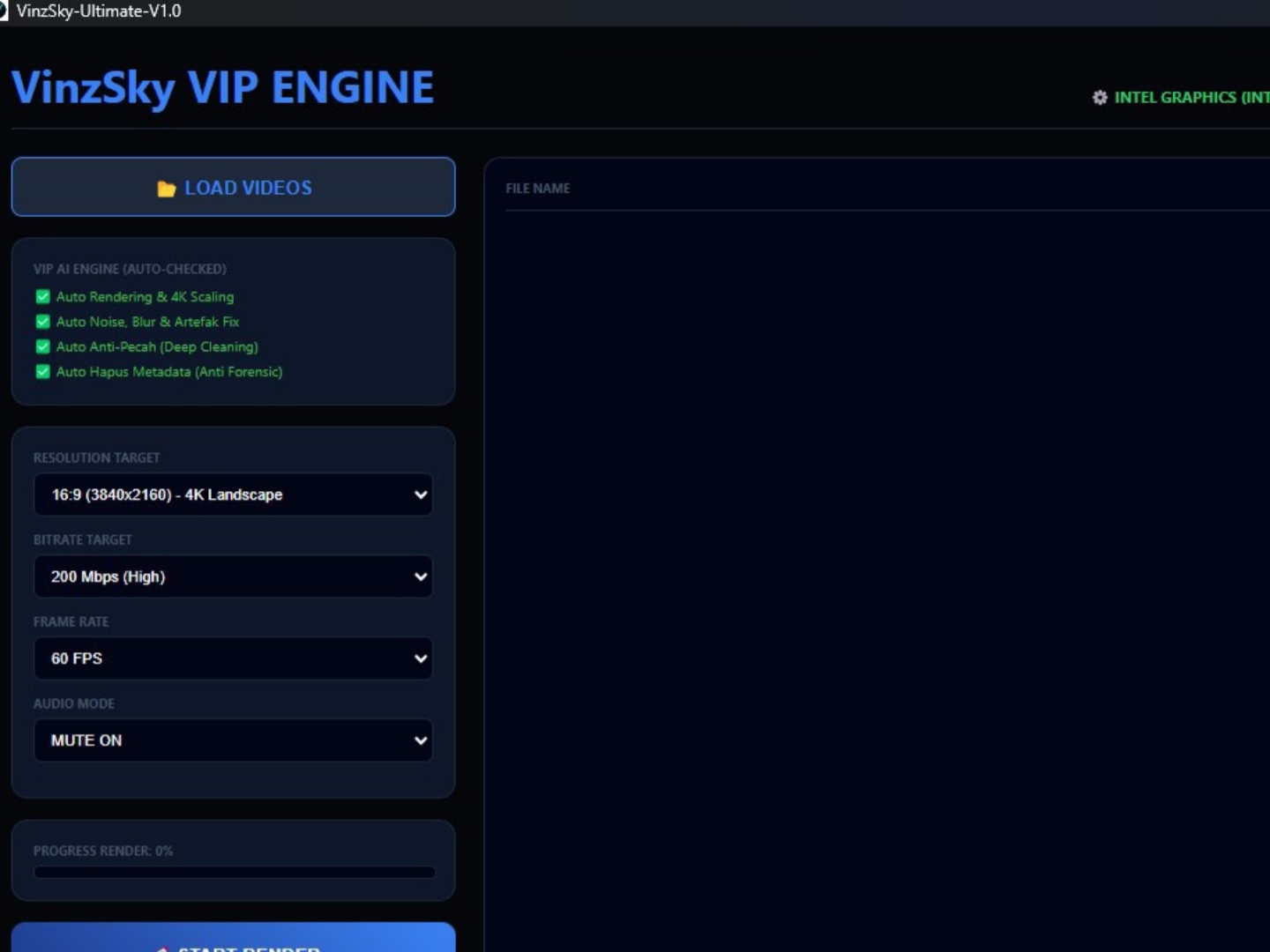Viewport: 1270px width, 952px height.
Task: Open the Resolution Target dropdown
Action: tap(233, 495)
